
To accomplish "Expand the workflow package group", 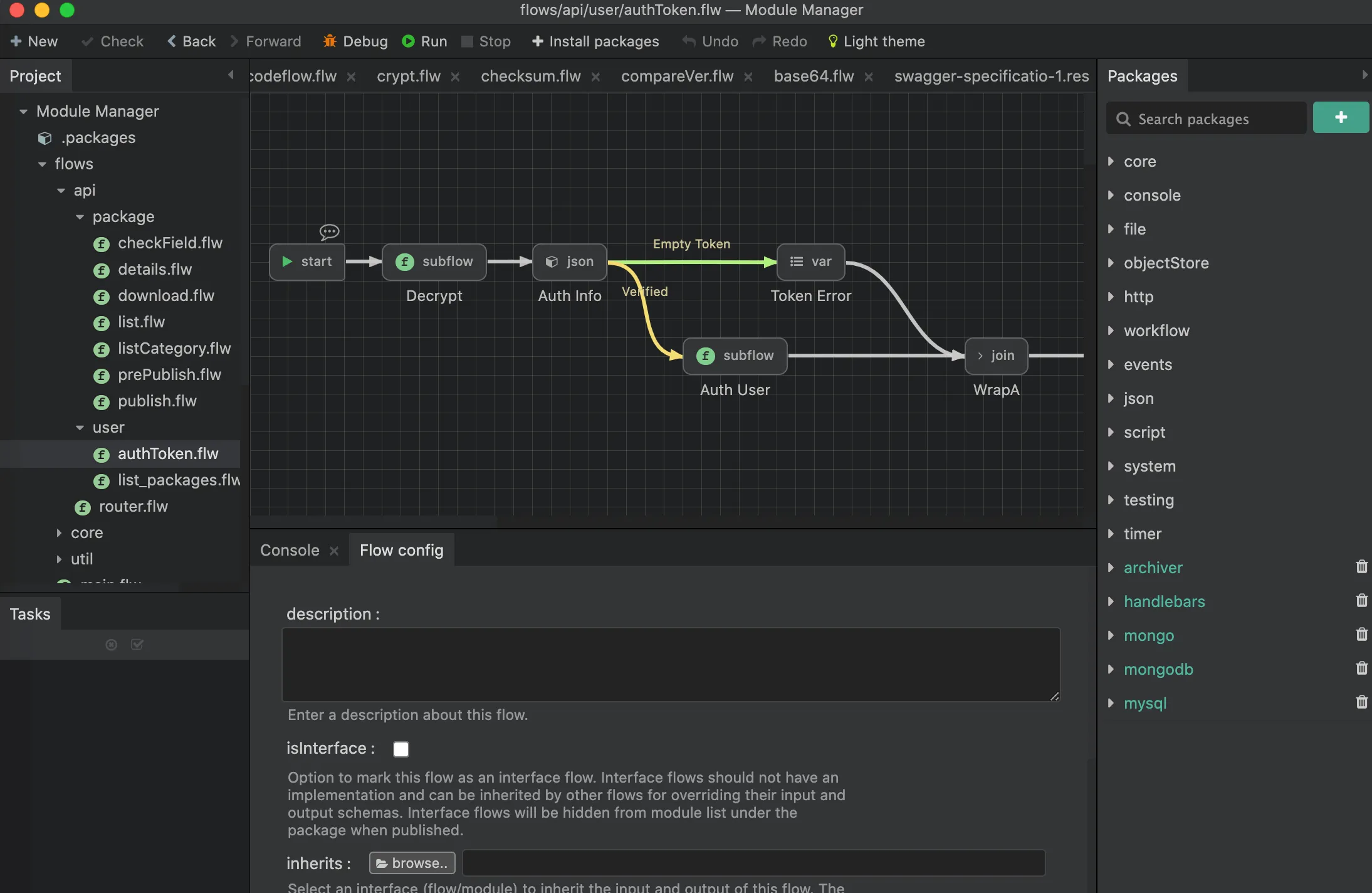I will click(1111, 330).
